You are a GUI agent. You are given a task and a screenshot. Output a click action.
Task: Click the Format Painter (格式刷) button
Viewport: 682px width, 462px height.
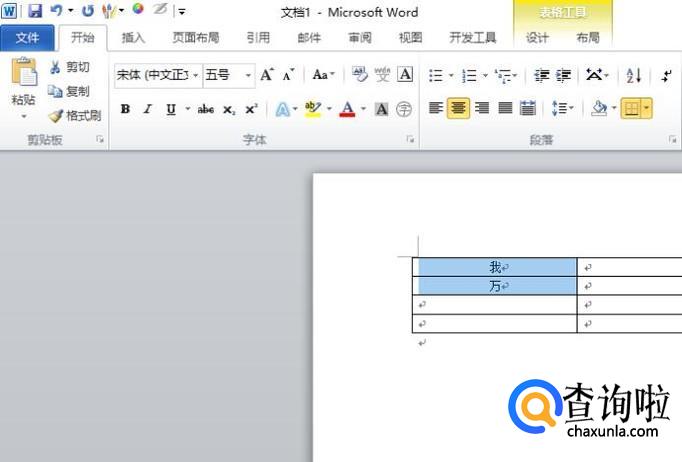click(x=75, y=115)
